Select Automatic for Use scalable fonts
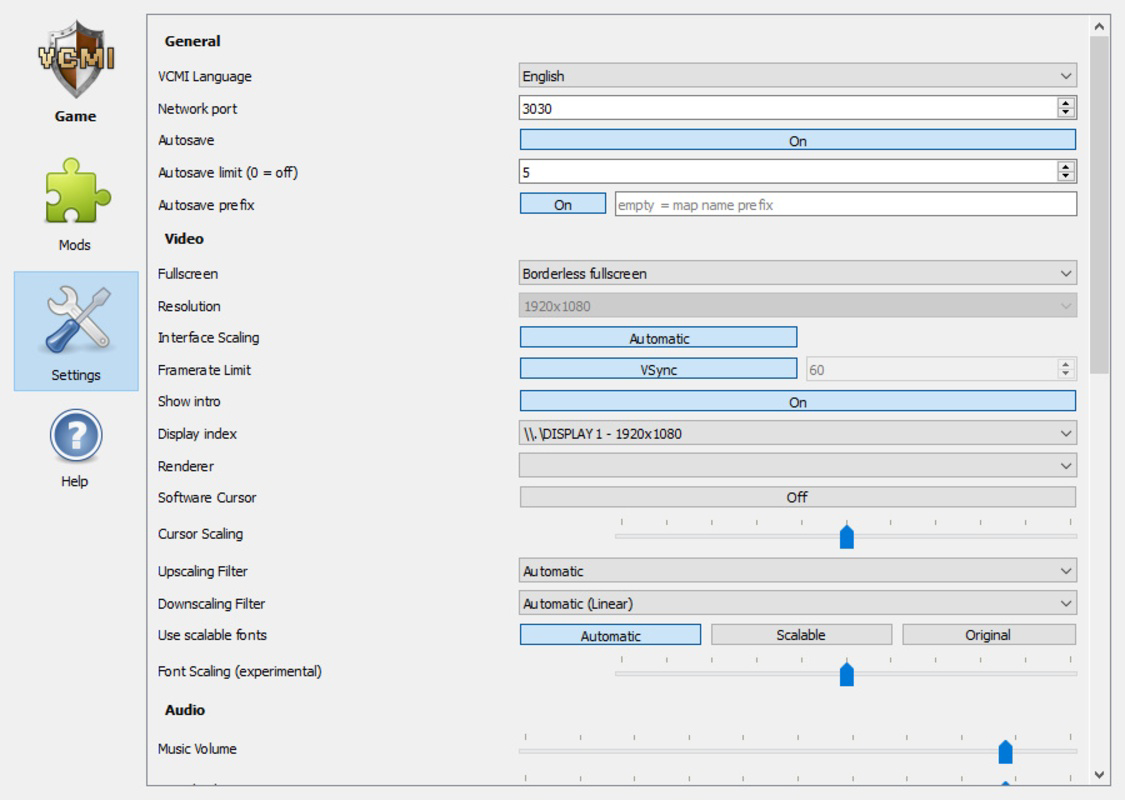Viewport: 1125px width, 800px height. click(x=610, y=635)
